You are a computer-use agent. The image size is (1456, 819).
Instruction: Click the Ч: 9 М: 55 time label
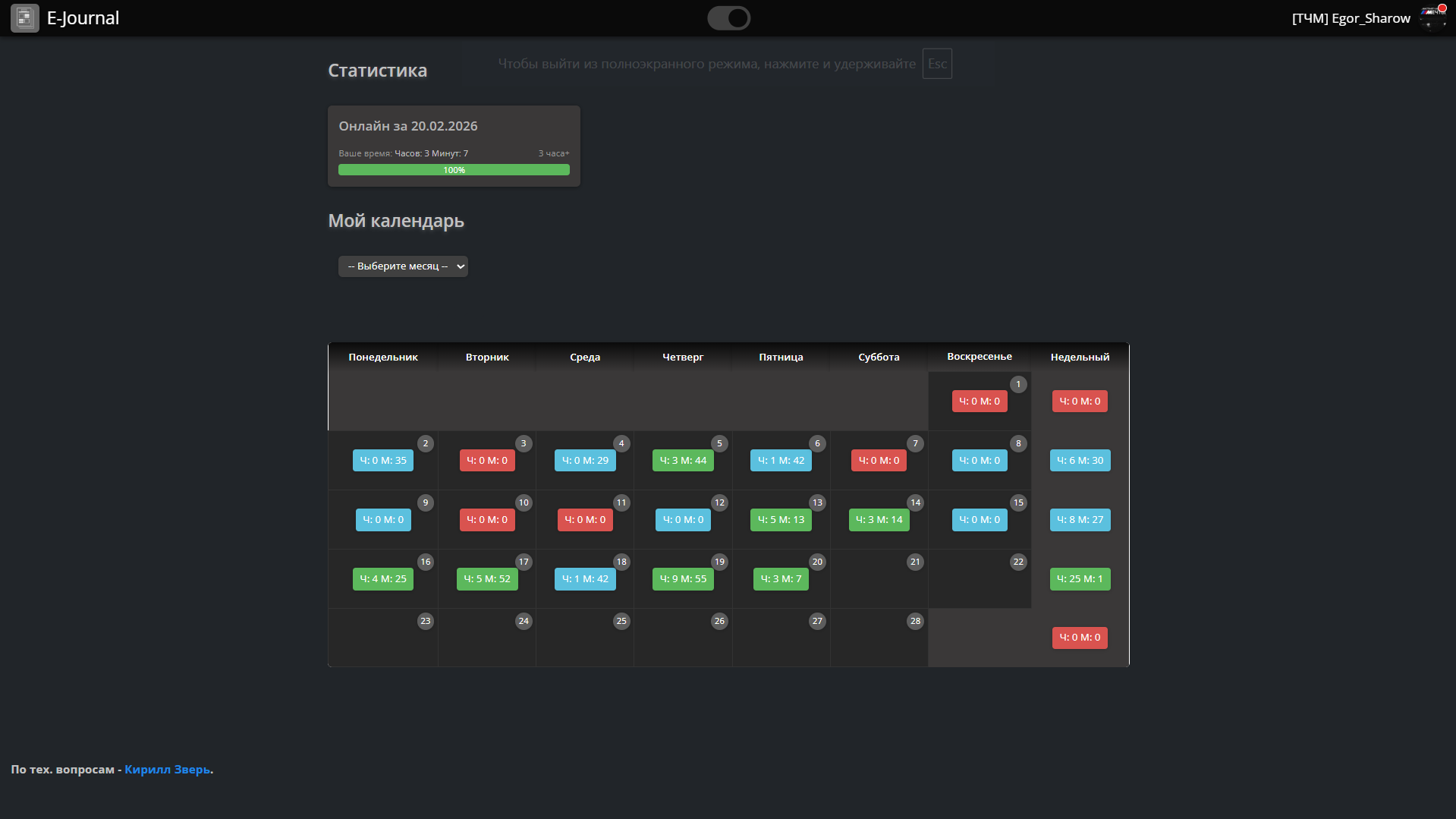(683, 579)
